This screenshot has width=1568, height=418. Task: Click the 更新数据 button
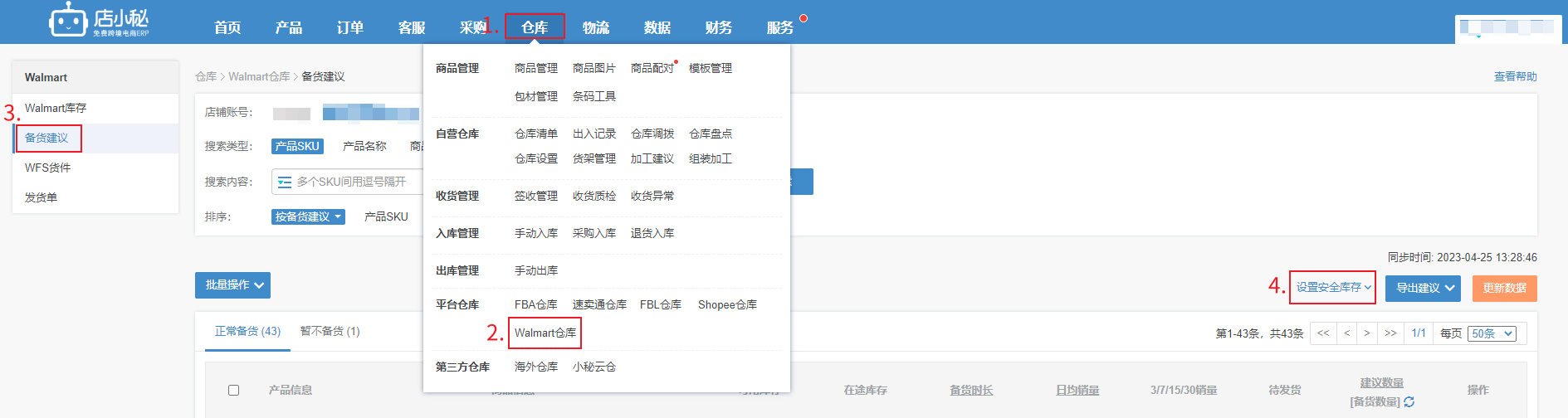[1505, 288]
